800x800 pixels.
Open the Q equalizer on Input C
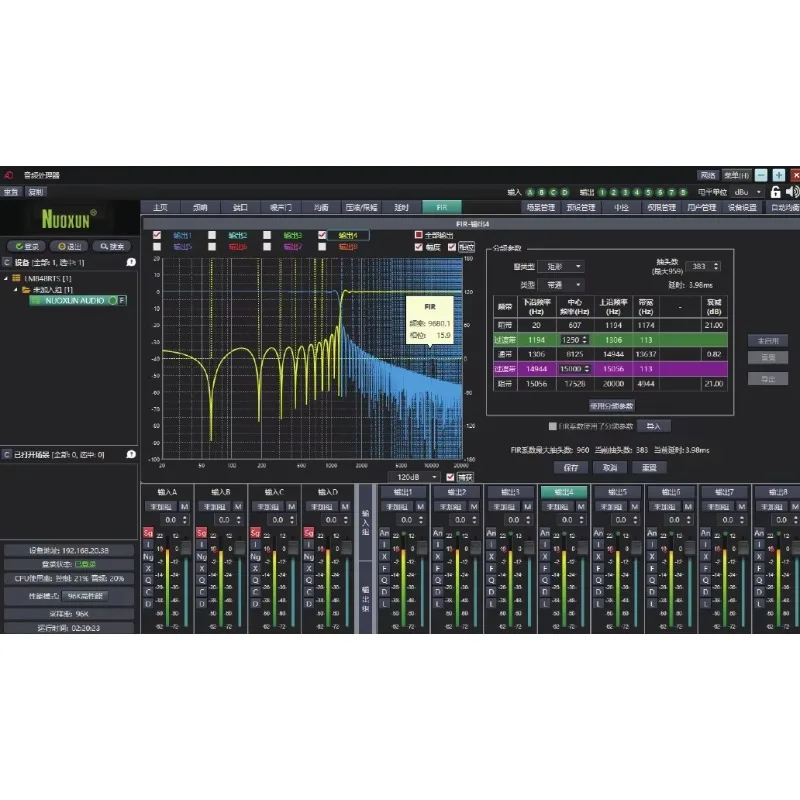[x=255, y=580]
